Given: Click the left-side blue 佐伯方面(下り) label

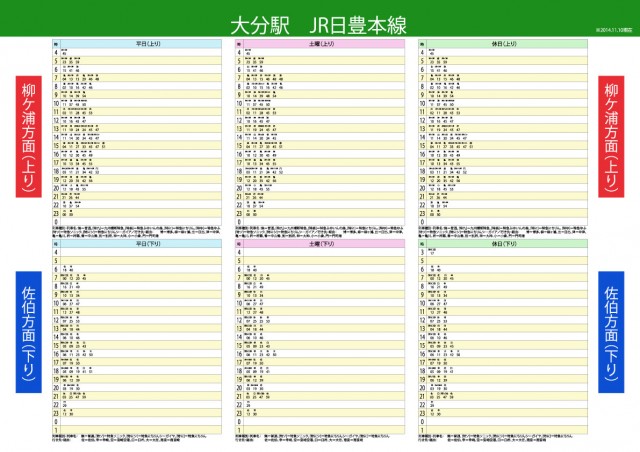Looking at the screenshot, I should click(29, 332).
